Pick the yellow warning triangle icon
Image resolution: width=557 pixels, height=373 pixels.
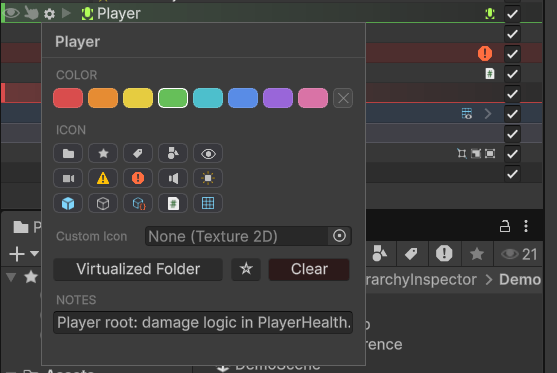[103, 178]
